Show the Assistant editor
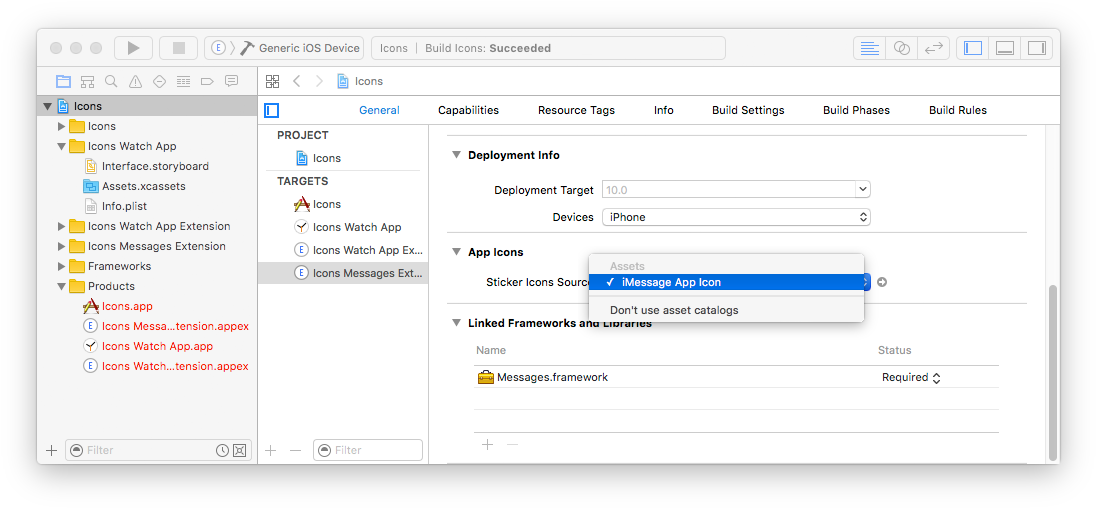1096x508 pixels. (x=902, y=48)
